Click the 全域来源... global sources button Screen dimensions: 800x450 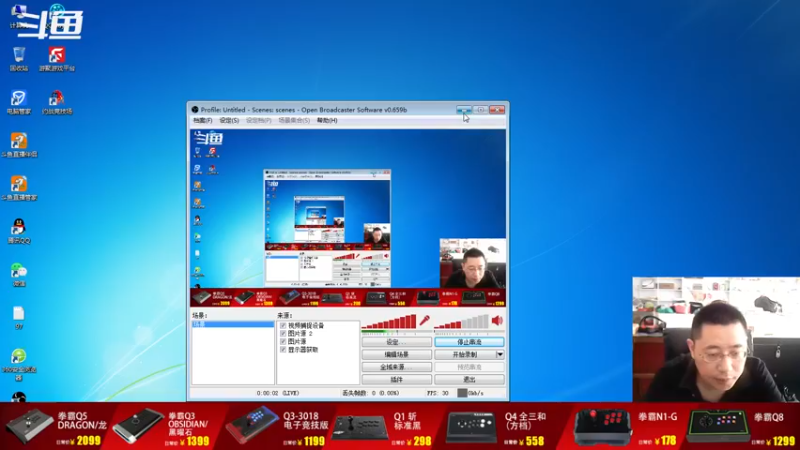pyautogui.click(x=396, y=367)
